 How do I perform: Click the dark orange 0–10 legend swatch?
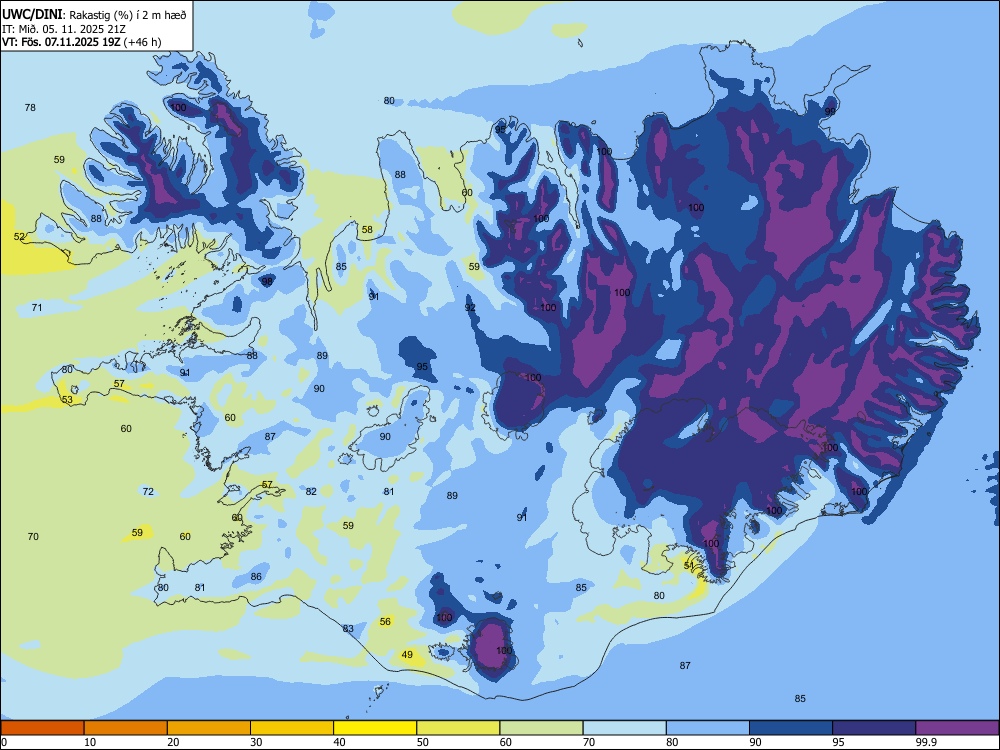coord(42,728)
